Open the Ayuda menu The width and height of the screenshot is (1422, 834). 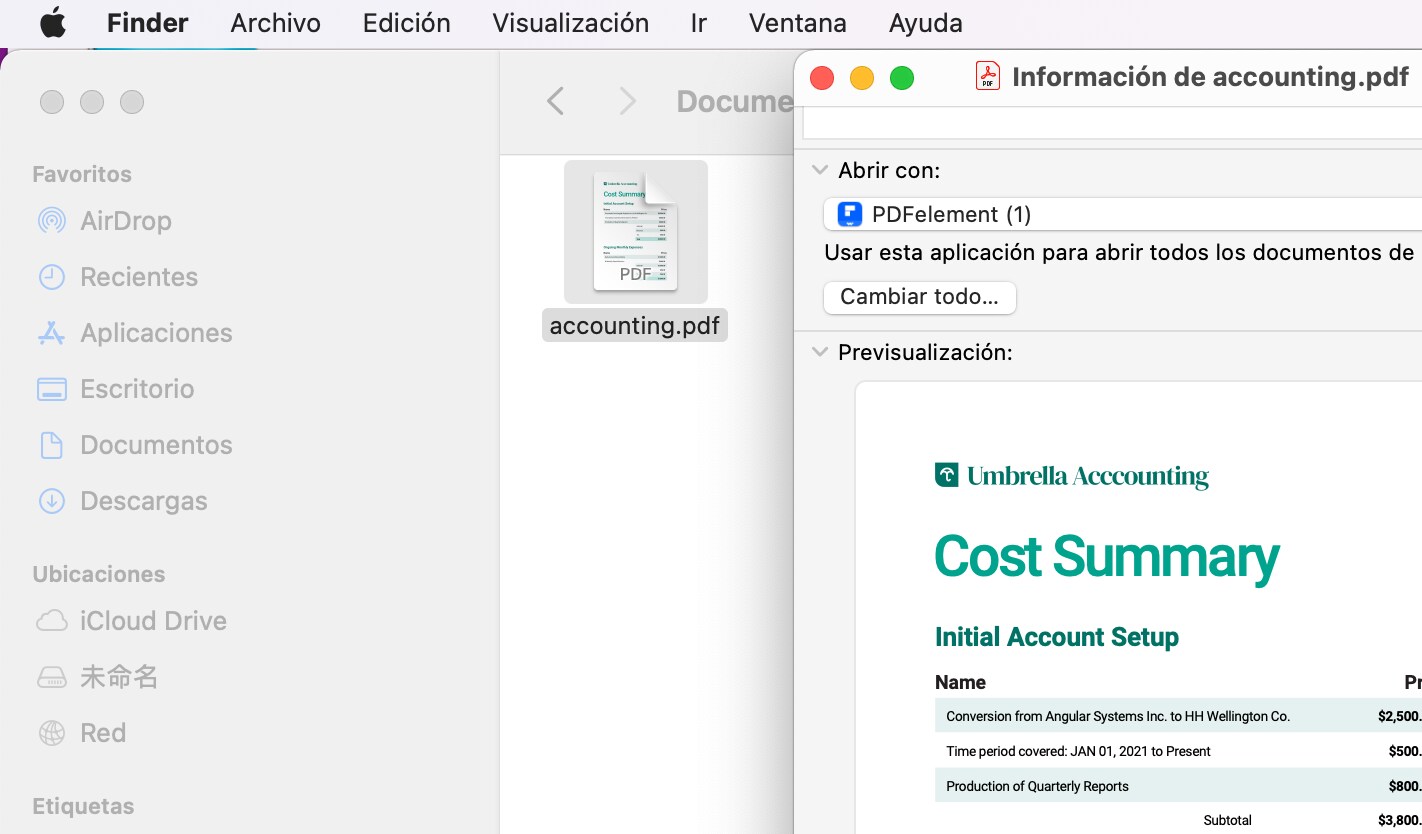[x=925, y=23]
